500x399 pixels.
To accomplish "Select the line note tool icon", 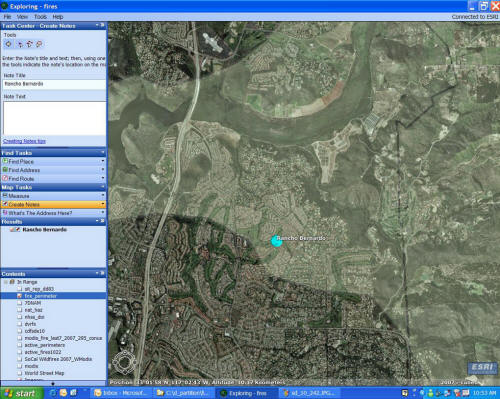I will [30, 44].
